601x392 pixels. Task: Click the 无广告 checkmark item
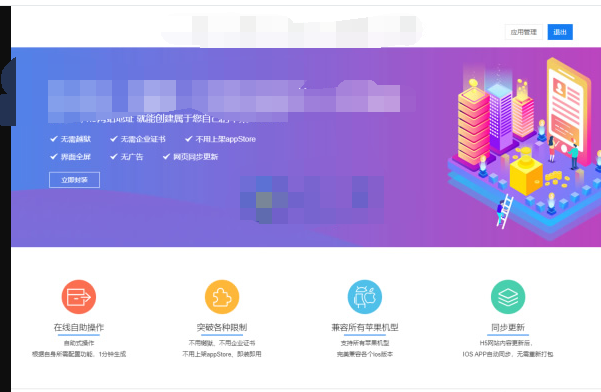point(126,156)
